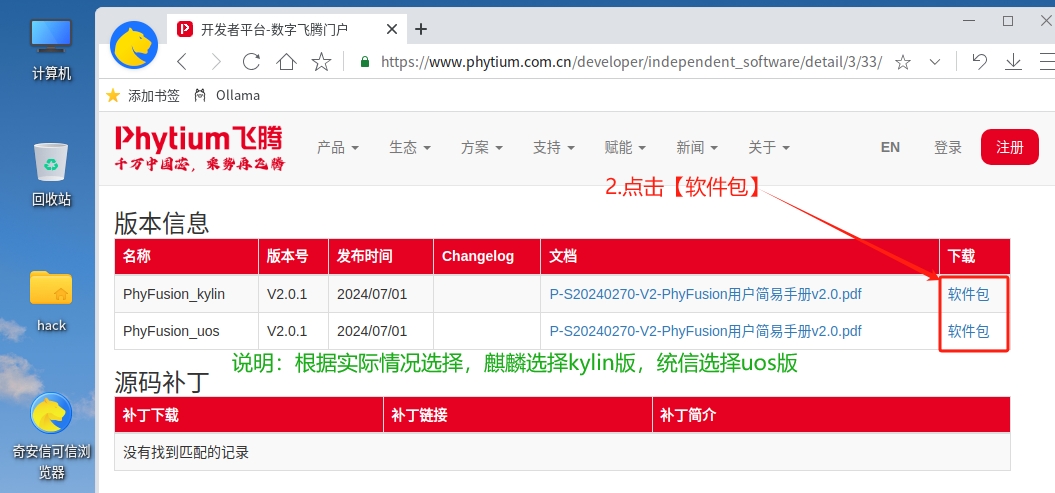Click the star favorites icon beside home
Screen dimensions: 1055x493
[322, 62]
